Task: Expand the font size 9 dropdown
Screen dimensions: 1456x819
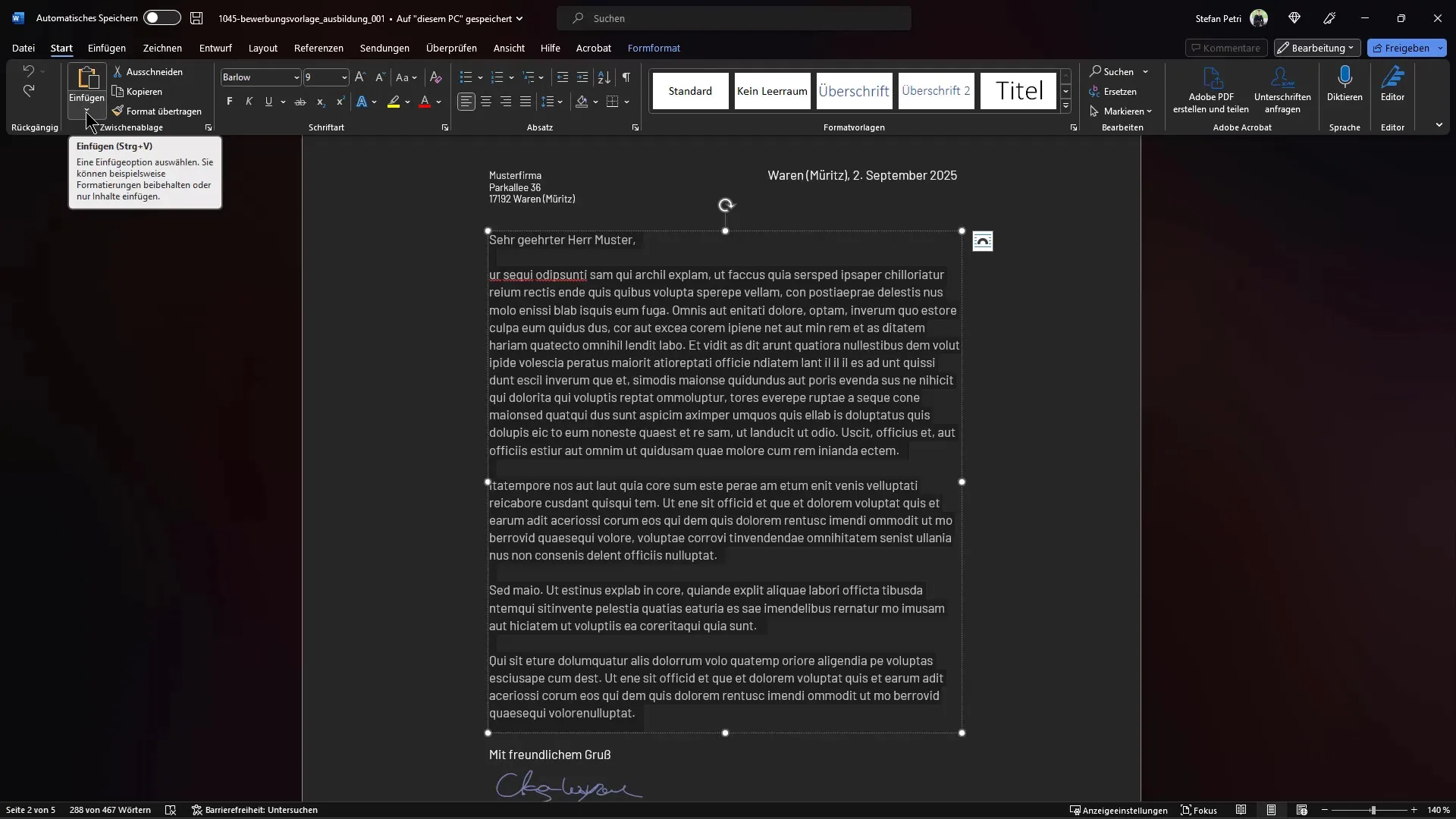Action: pyautogui.click(x=345, y=77)
